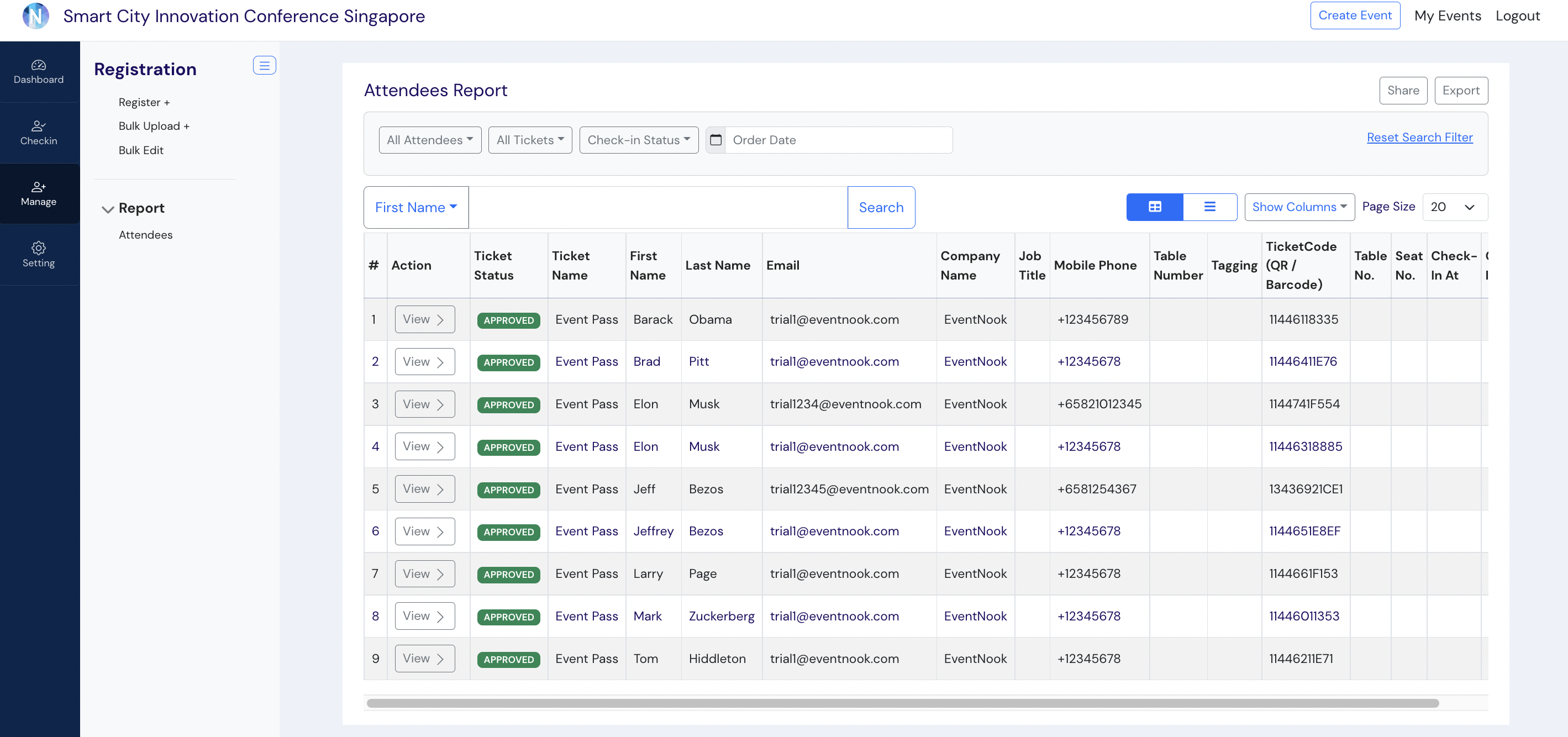Click Reset Search Filter link

pyautogui.click(x=1419, y=138)
